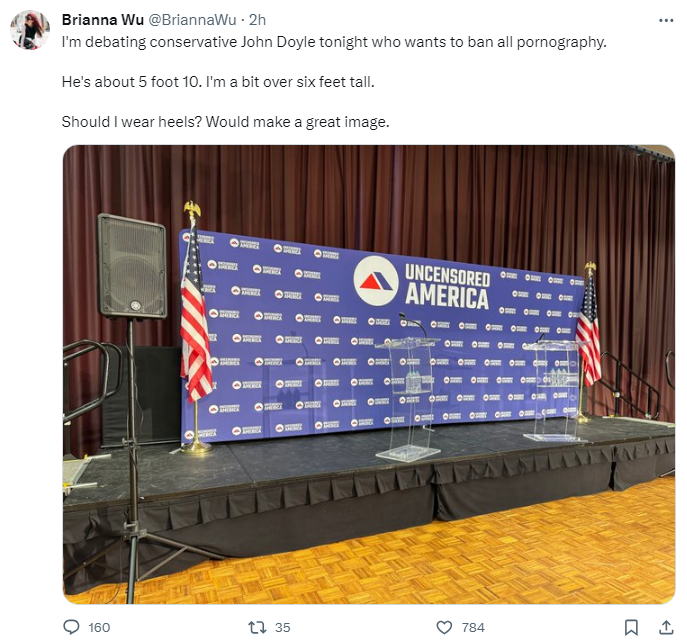The width and height of the screenshot is (687, 644).
Task: Bookmark this tweet
Action: tap(631, 627)
